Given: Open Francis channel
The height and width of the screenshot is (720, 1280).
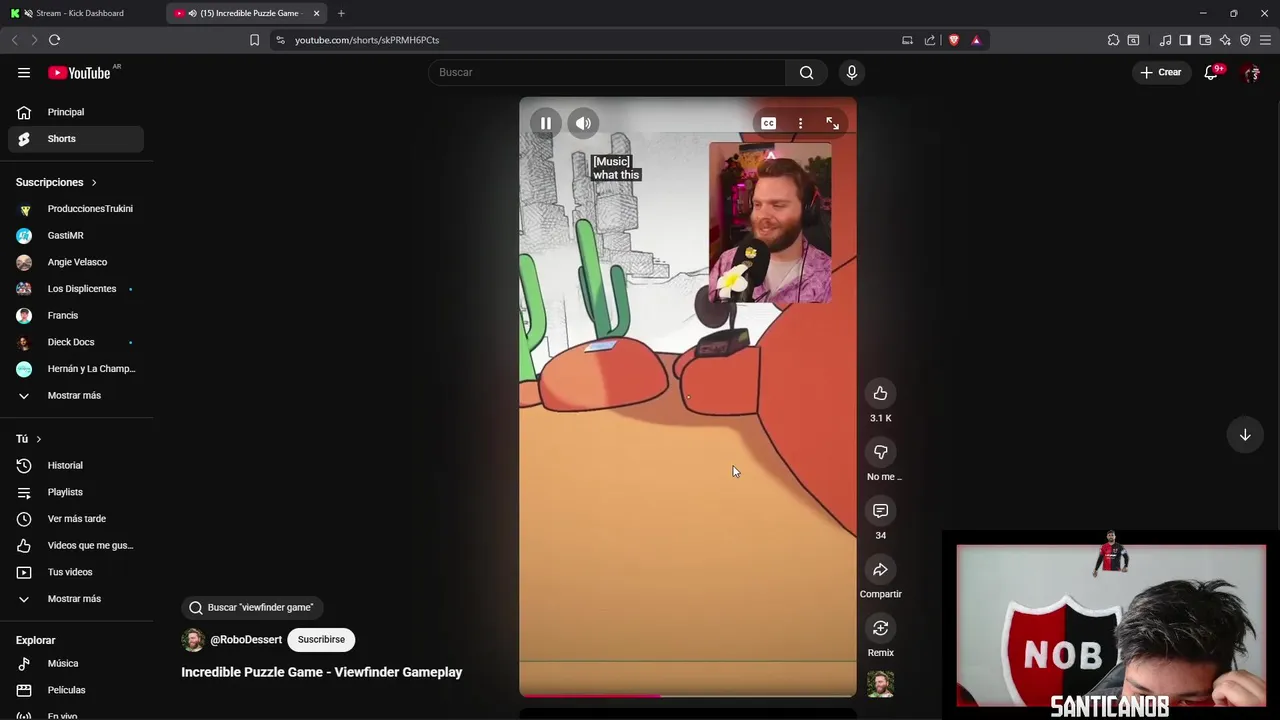Looking at the screenshot, I should click(x=76, y=315).
